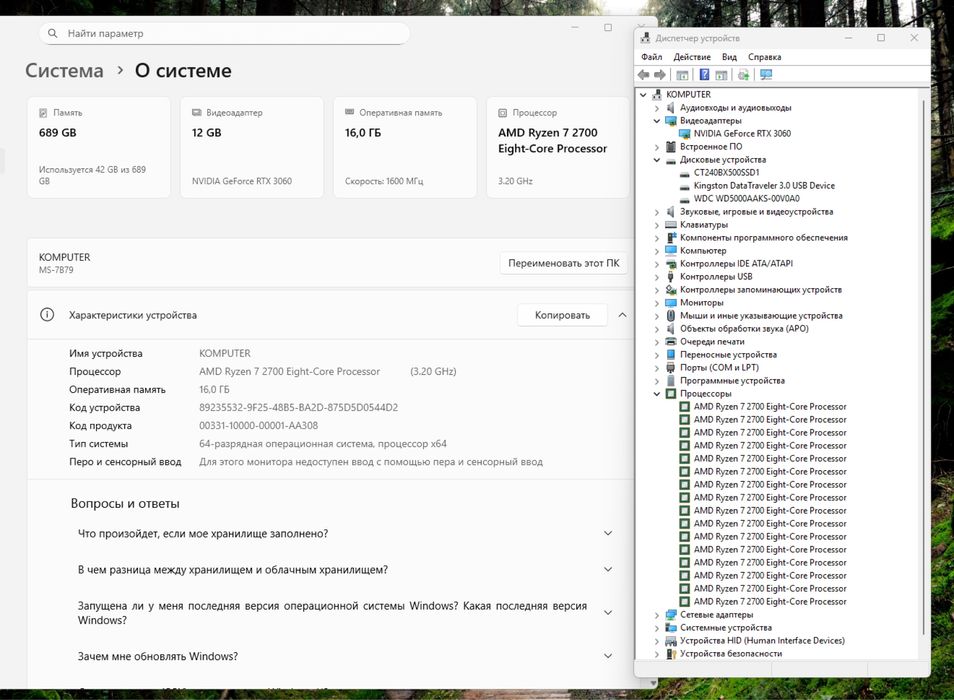Click the Device Manager vertical scrollbar
The image size is (954, 700).
point(924,369)
